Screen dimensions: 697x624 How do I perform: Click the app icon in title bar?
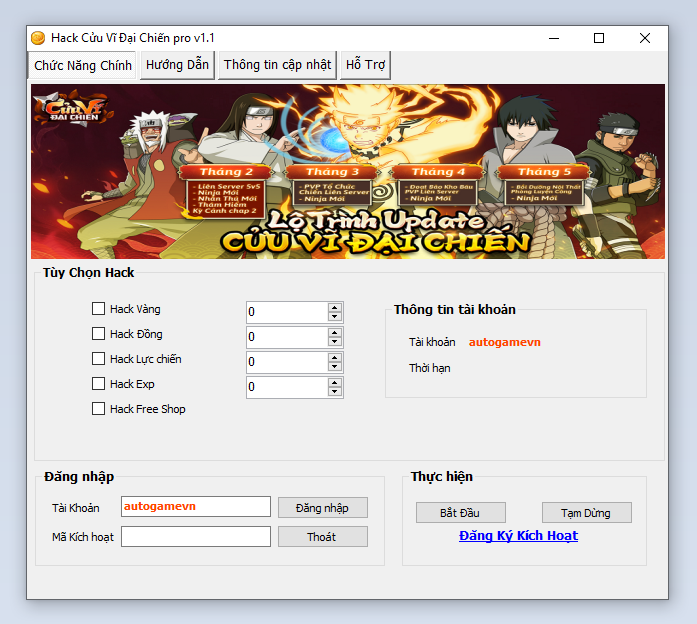coord(38,38)
